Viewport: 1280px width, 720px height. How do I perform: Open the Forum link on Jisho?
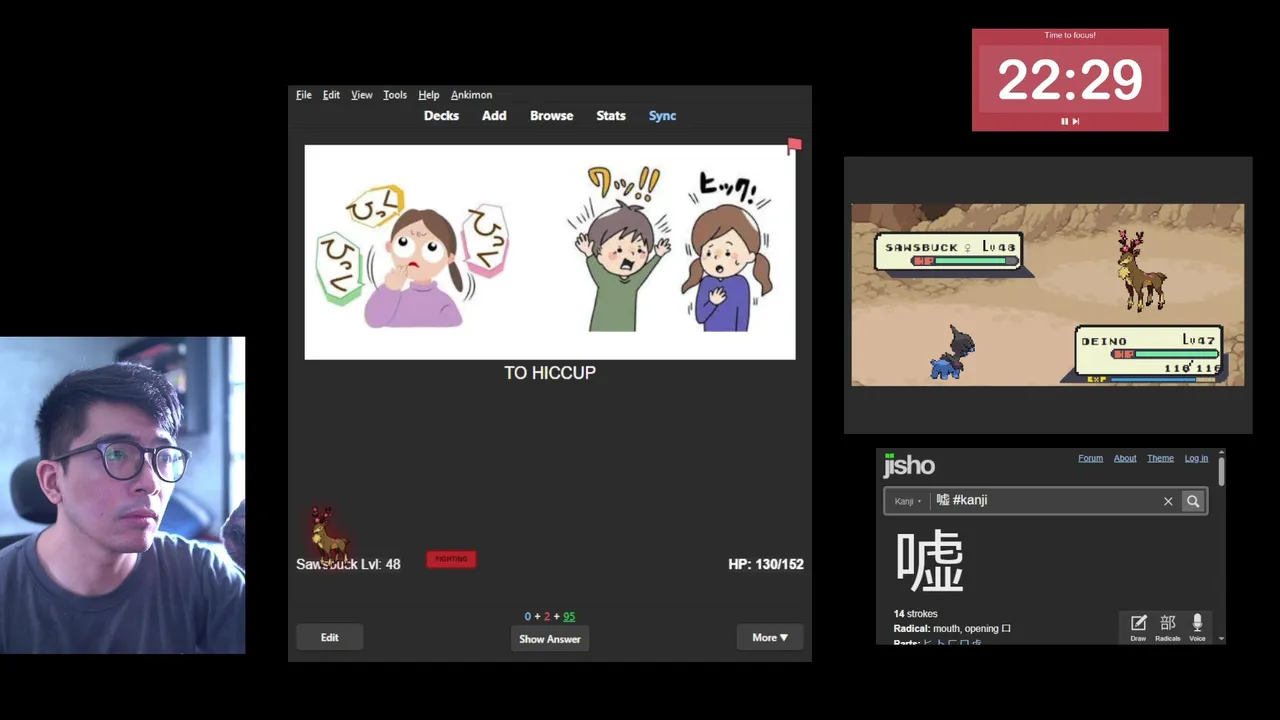(1090, 458)
